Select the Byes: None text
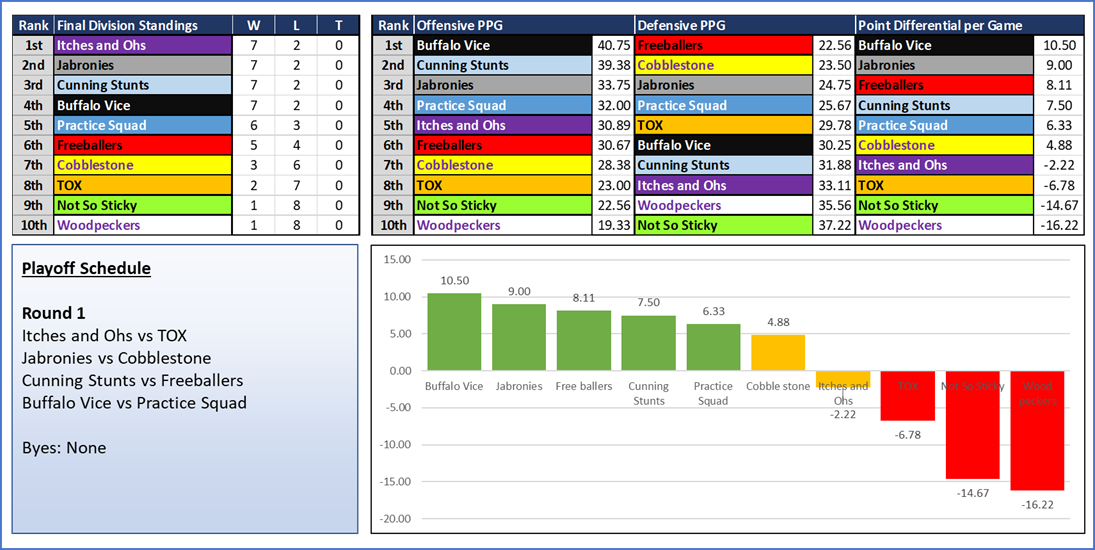This screenshot has width=1095, height=550. pyautogui.click(x=64, y=448)
